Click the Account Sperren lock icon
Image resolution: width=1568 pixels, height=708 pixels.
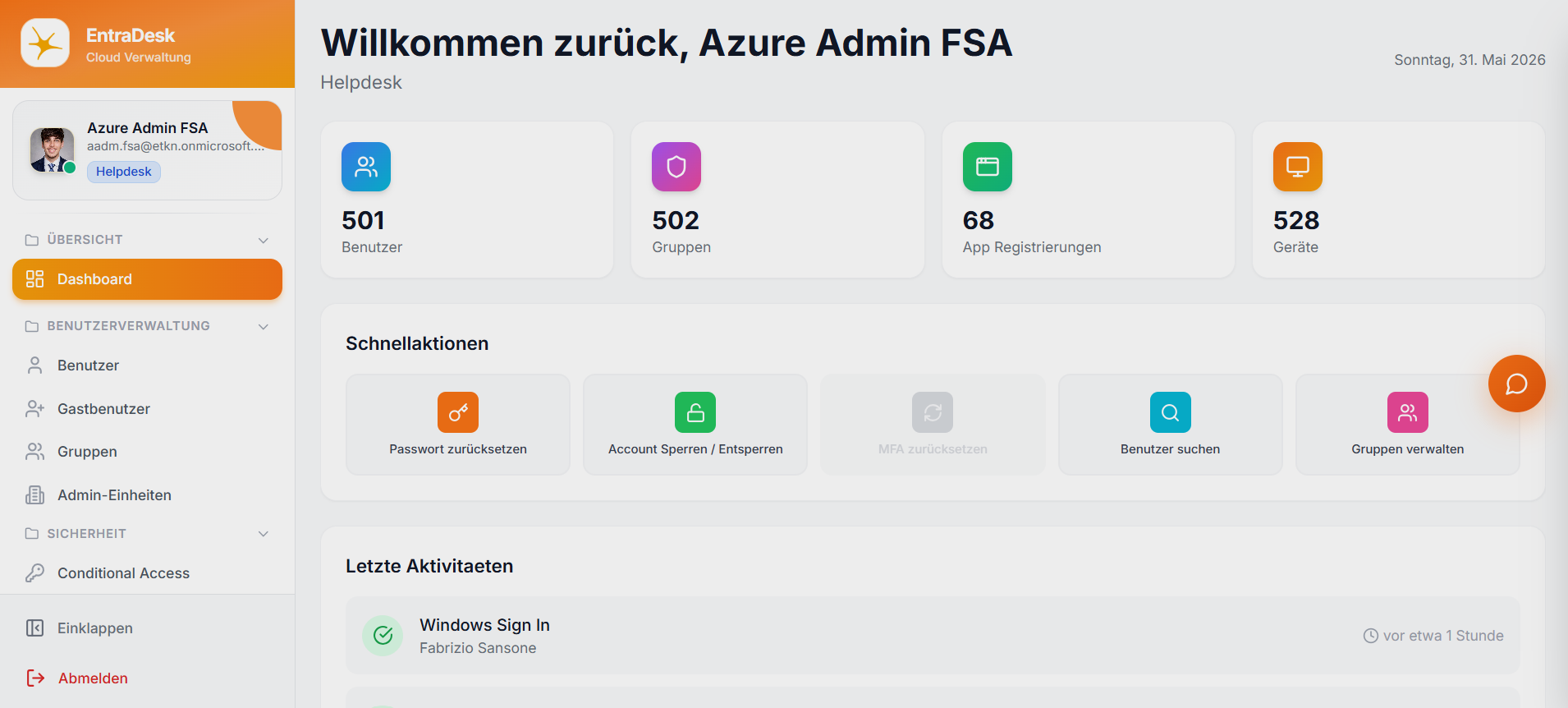[695, 412]
